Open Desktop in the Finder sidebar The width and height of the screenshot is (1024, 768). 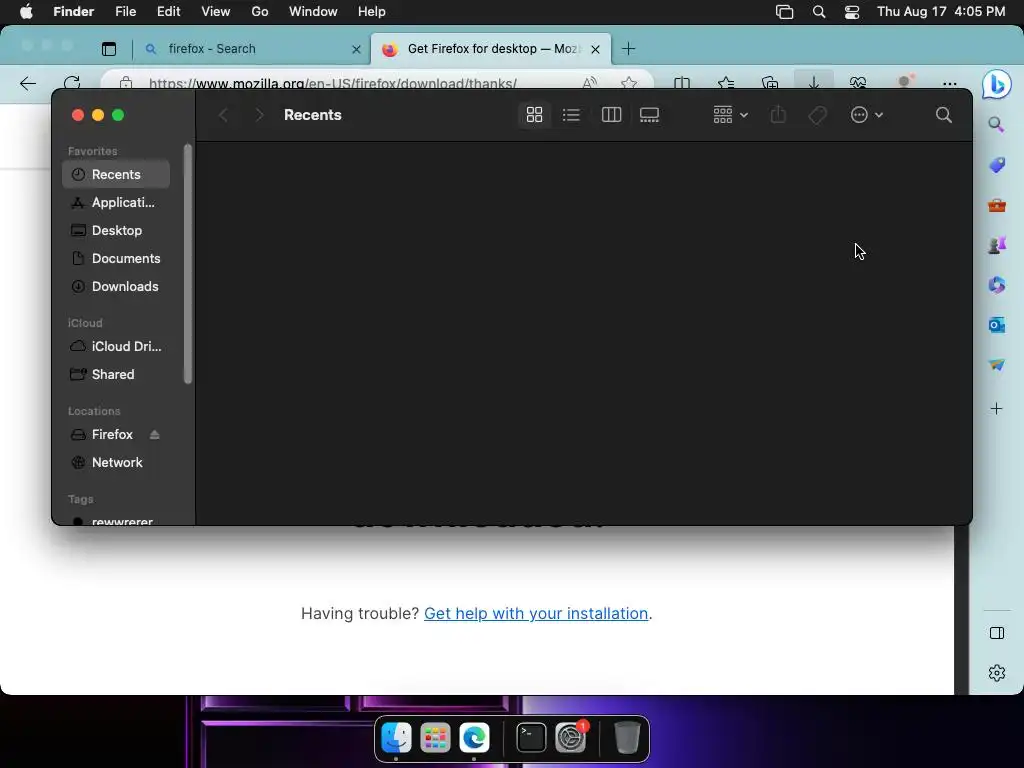click(116, 231)
